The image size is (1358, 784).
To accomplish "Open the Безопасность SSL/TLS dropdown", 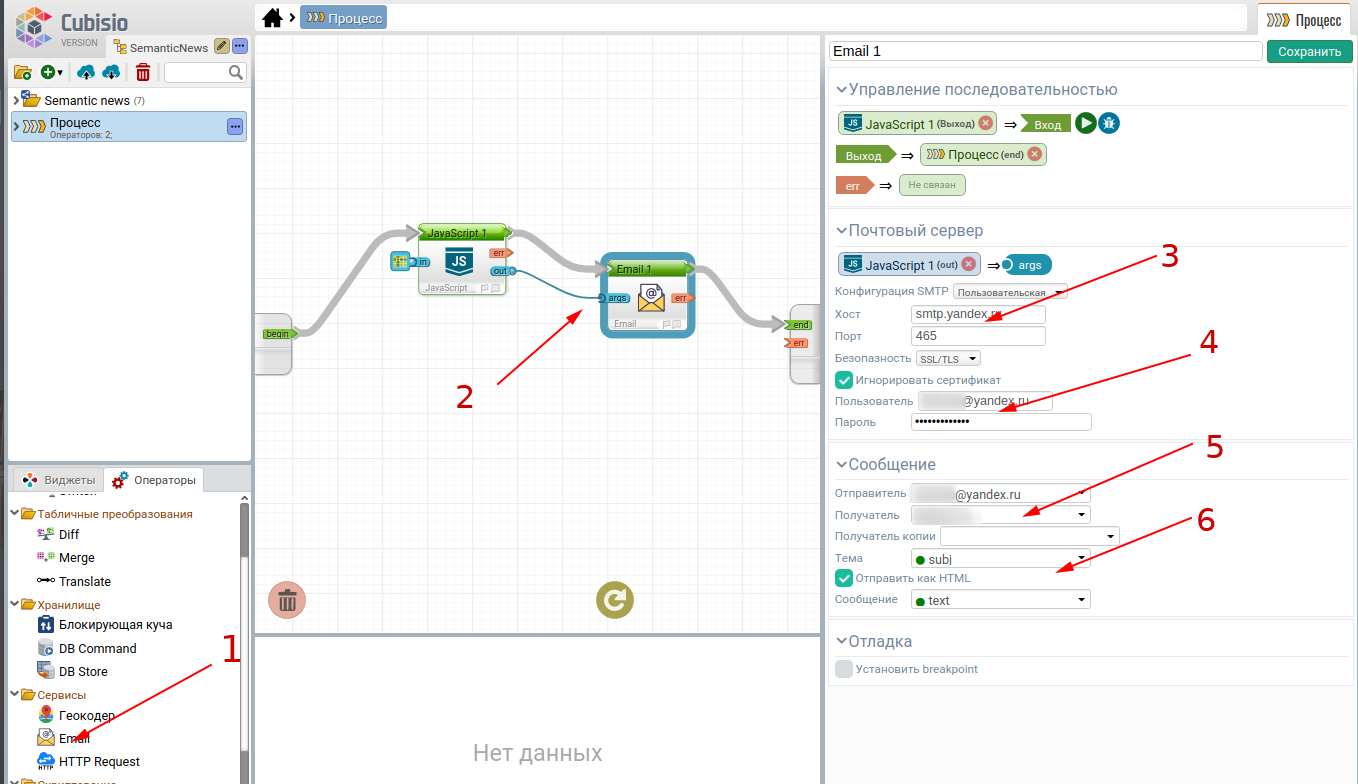I will point(948,358).
